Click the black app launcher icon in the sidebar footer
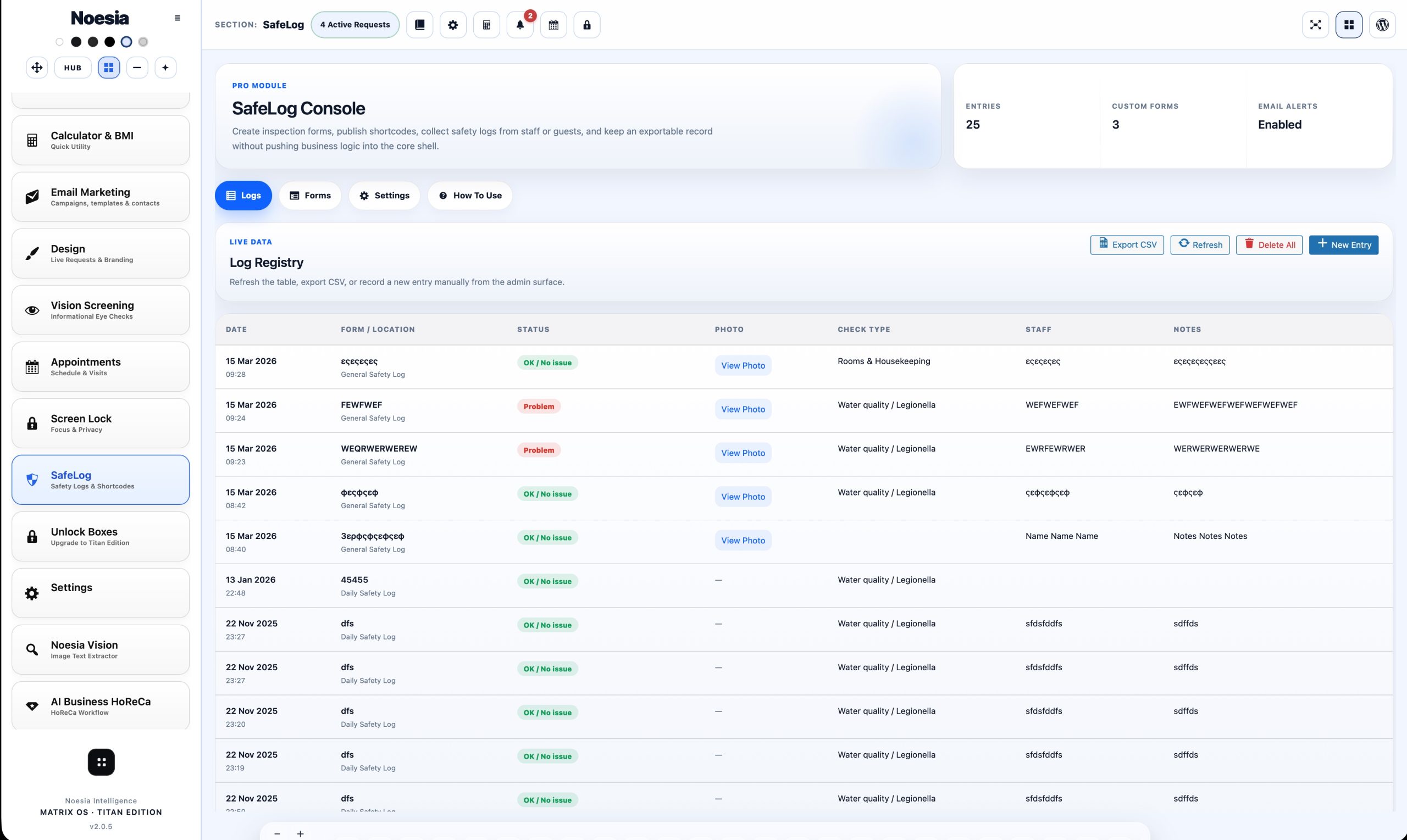Screen dimensions: 1407x840 [x=101, y=762]
